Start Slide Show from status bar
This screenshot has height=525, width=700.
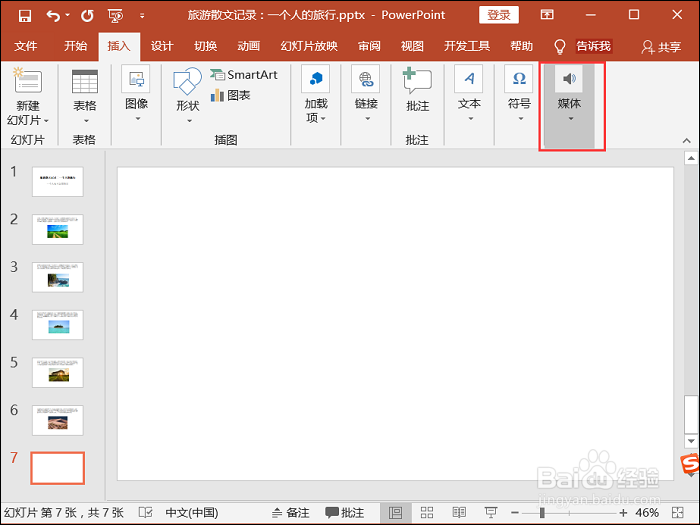point(491,512)
